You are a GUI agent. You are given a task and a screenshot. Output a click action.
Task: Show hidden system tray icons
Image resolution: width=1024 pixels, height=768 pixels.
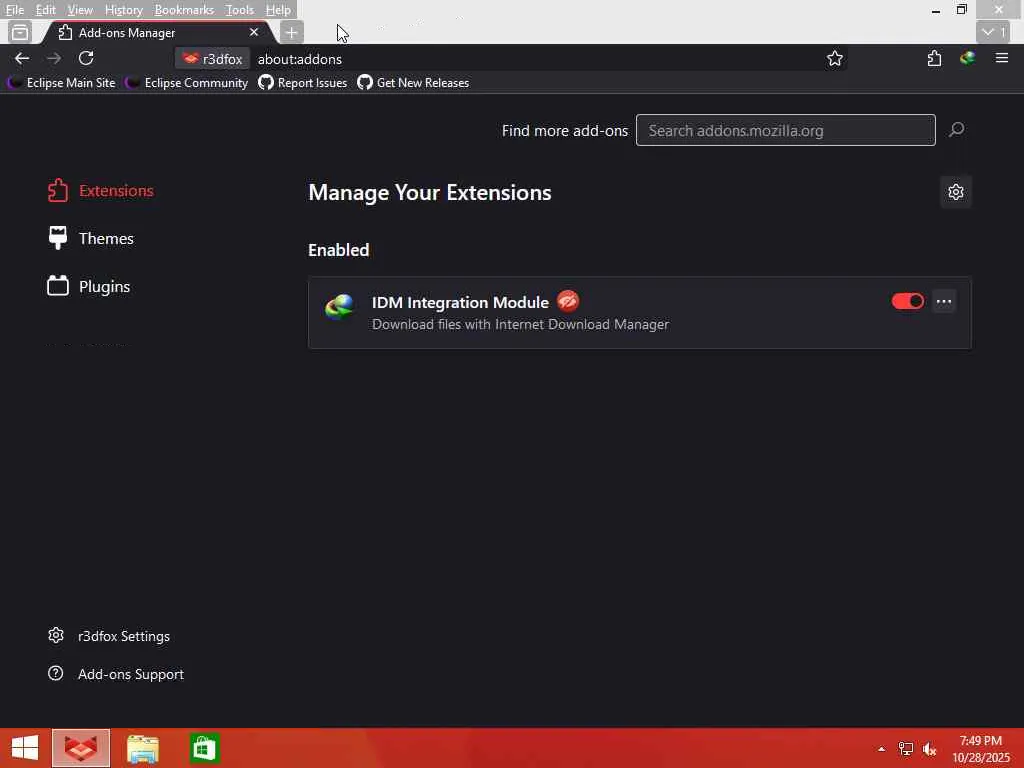(x=882, y=749)
